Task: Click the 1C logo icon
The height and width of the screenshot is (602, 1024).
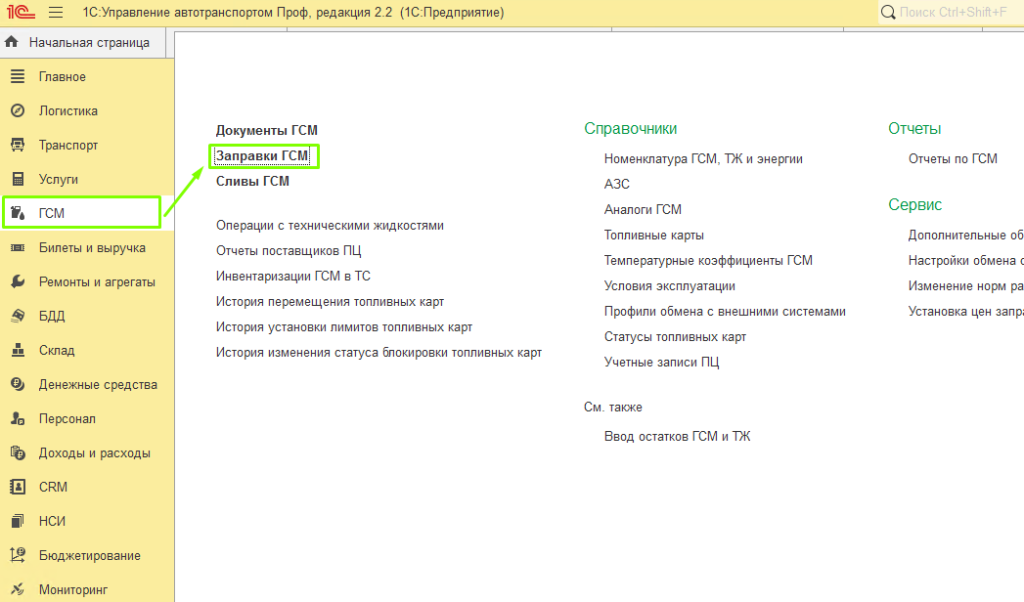Action: point(20,12)
